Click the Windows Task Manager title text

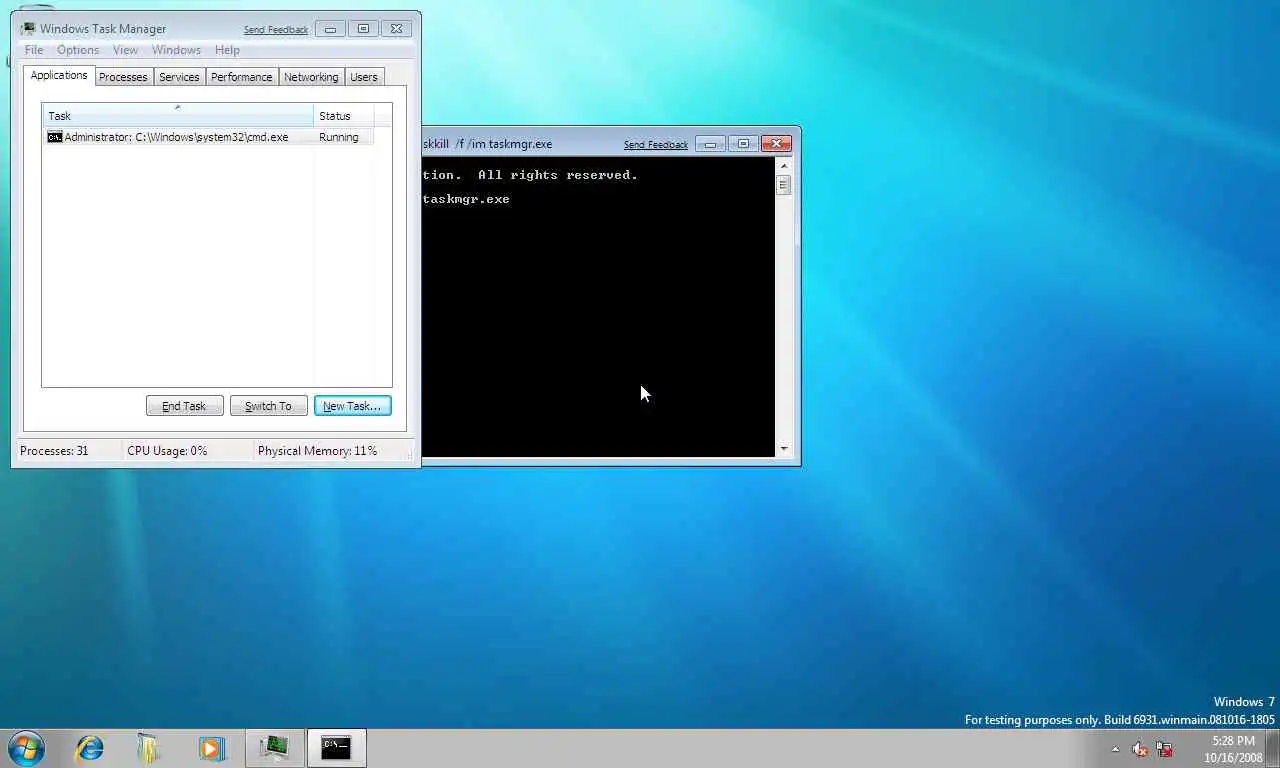pyautogui.click(x=103, y=29)
